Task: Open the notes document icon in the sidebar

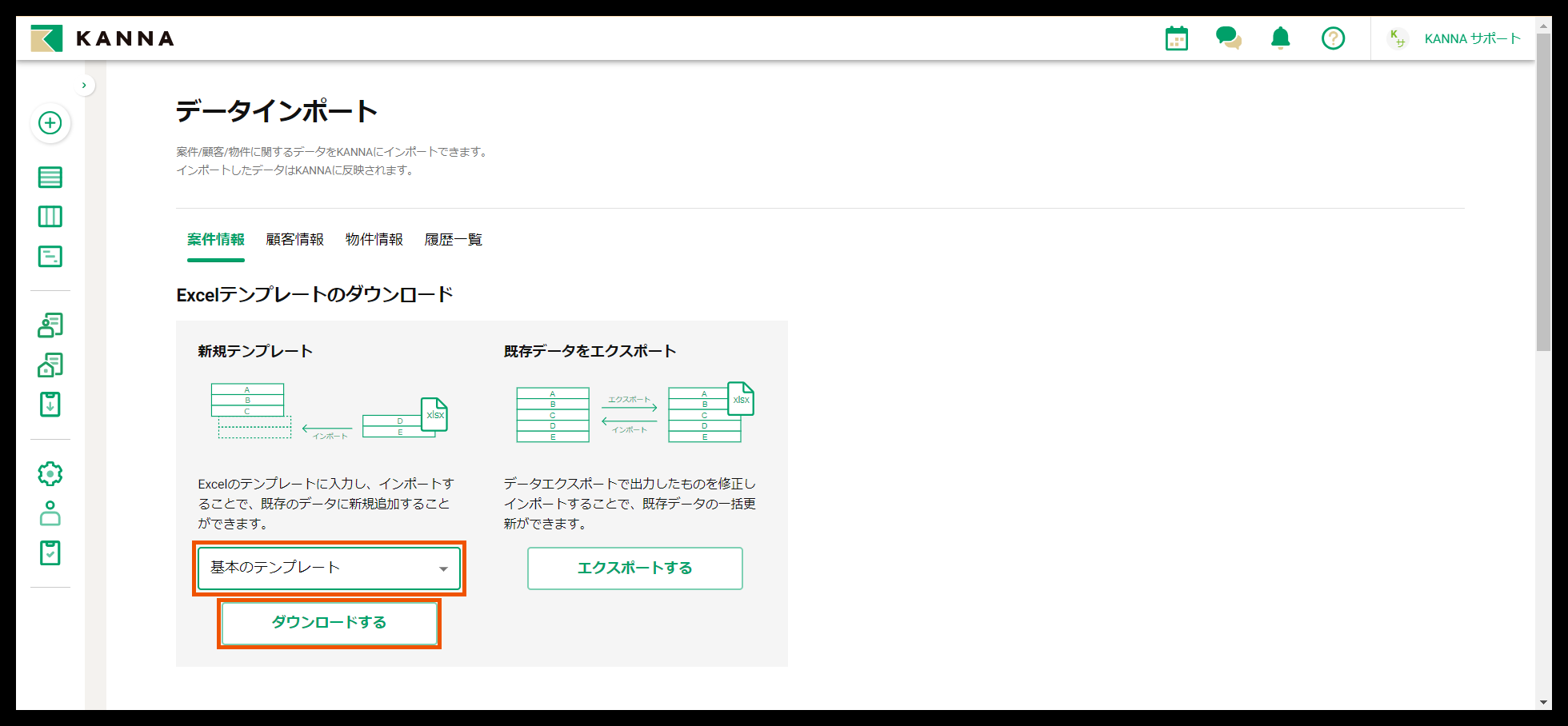Action: tap(50, 256)
